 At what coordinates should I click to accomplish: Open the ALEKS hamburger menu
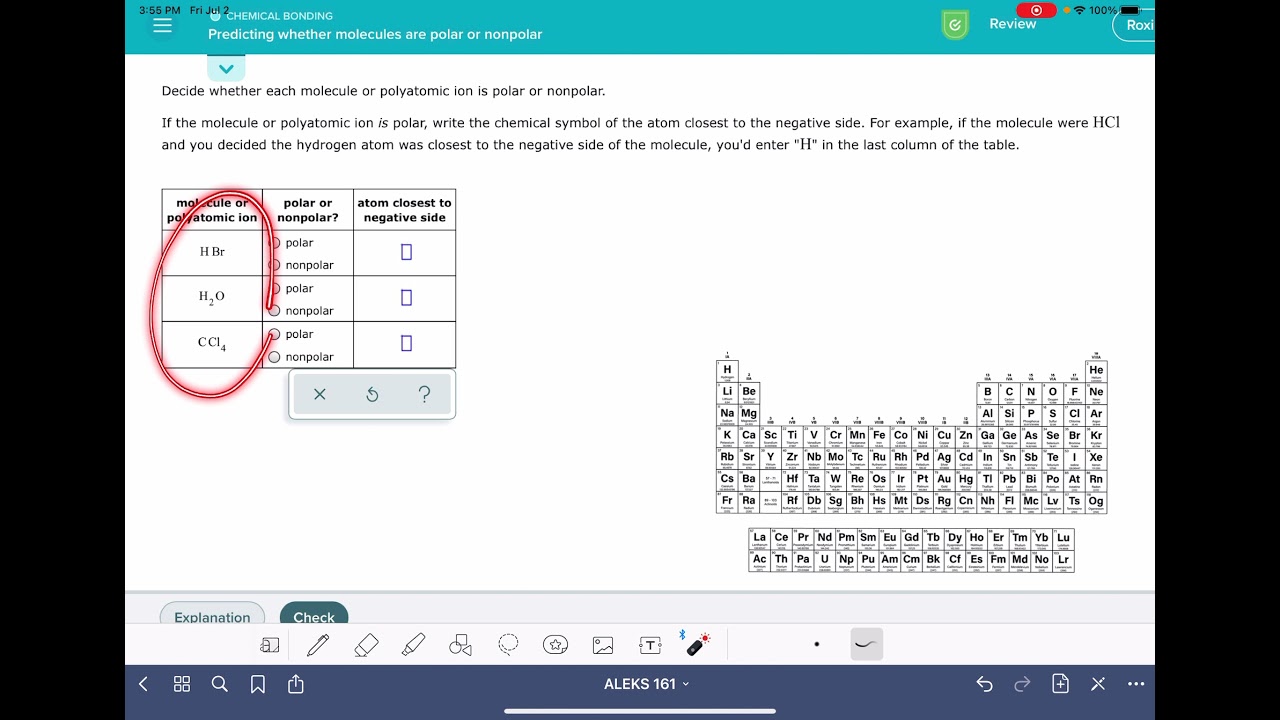click(x=162, y=26)
